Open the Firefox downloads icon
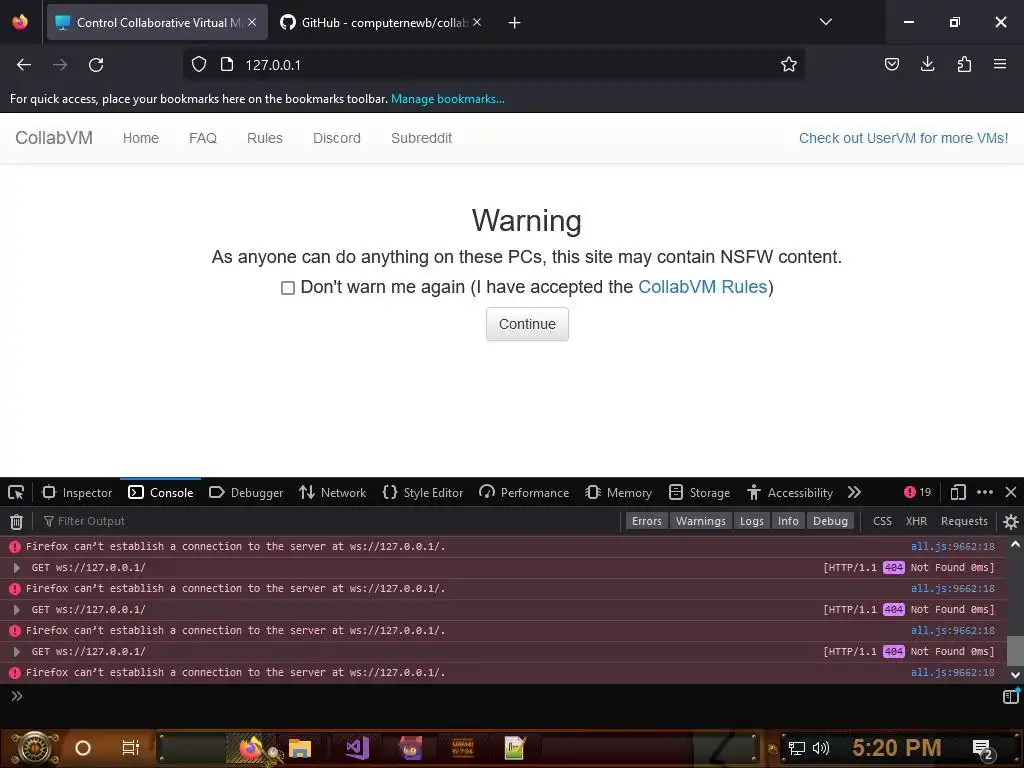The image size is (1024, 768). pyautogui.click(x=927, y=64)
